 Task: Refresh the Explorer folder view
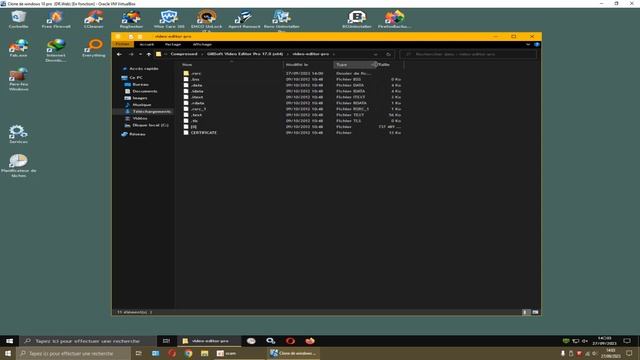(x=389, y=54)
